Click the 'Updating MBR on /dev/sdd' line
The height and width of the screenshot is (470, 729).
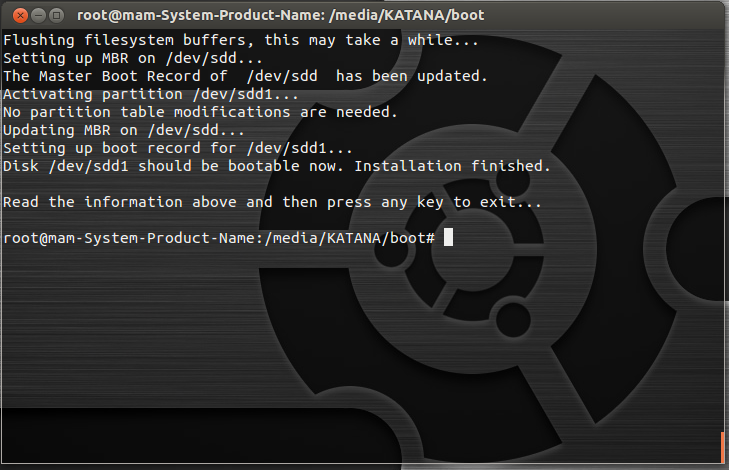123,130
